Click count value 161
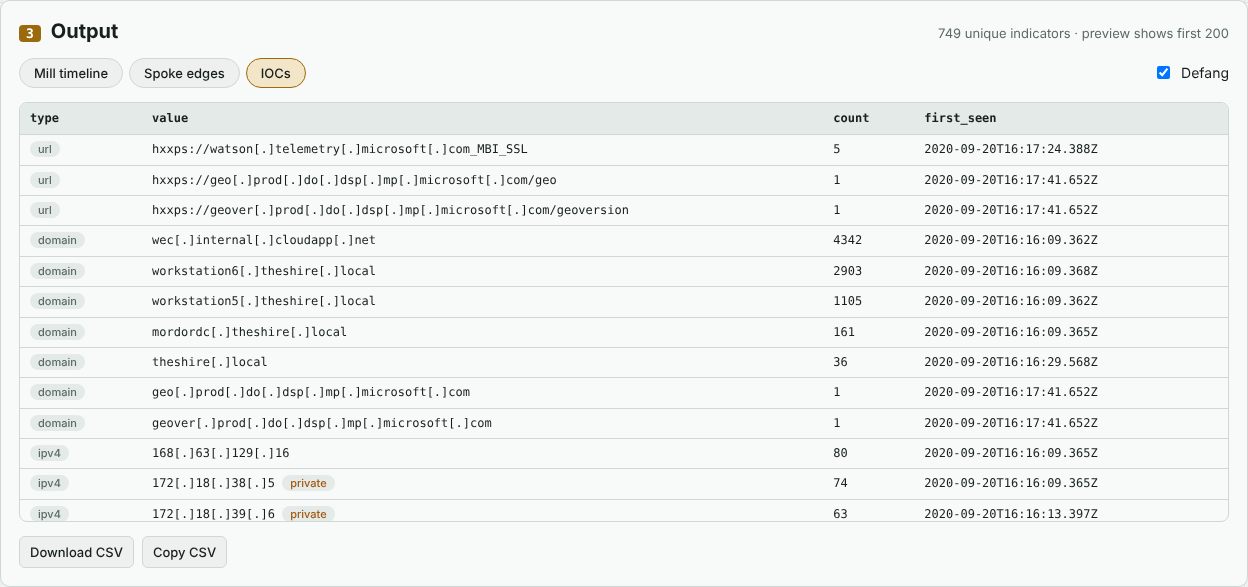1248x587 pixels. tap(844, 332)
